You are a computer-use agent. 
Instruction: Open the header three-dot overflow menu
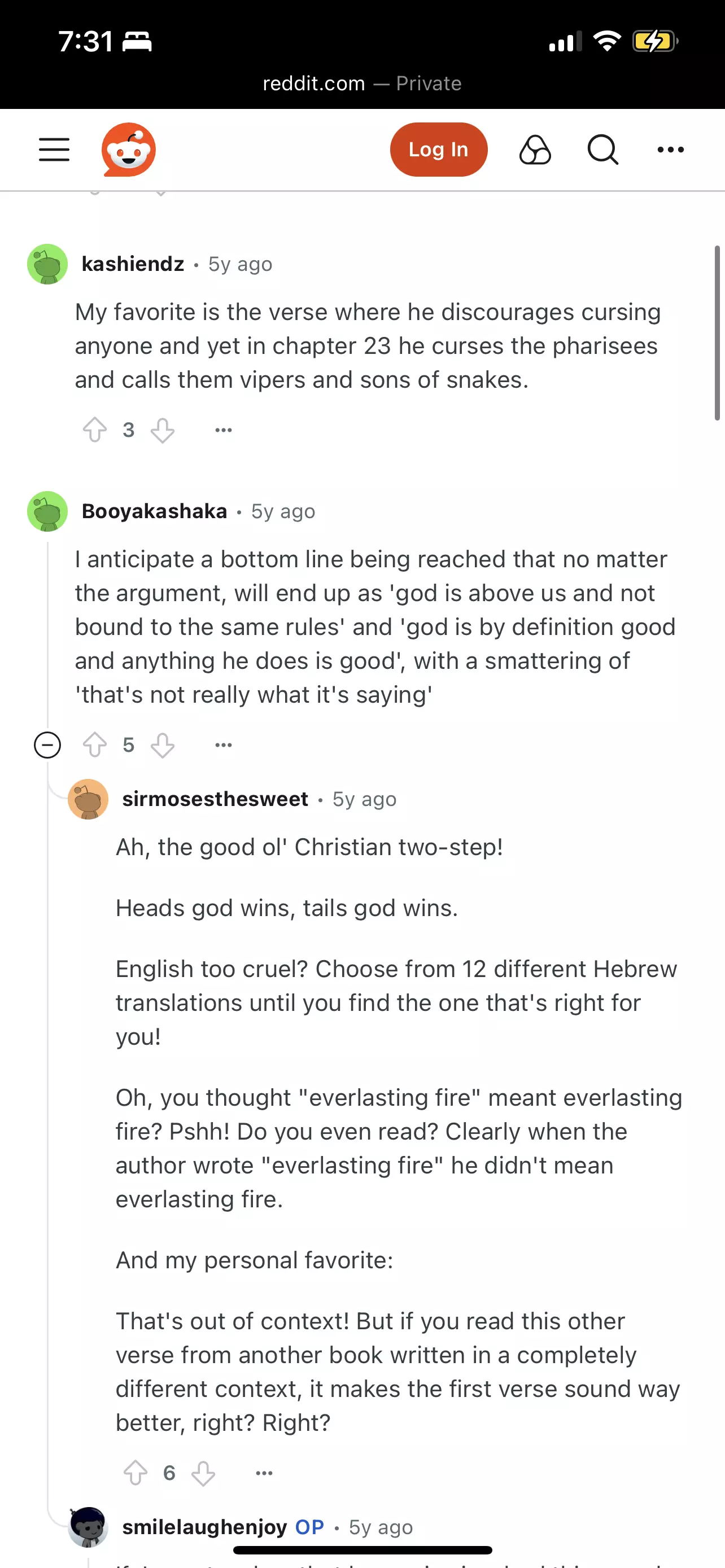671,150
